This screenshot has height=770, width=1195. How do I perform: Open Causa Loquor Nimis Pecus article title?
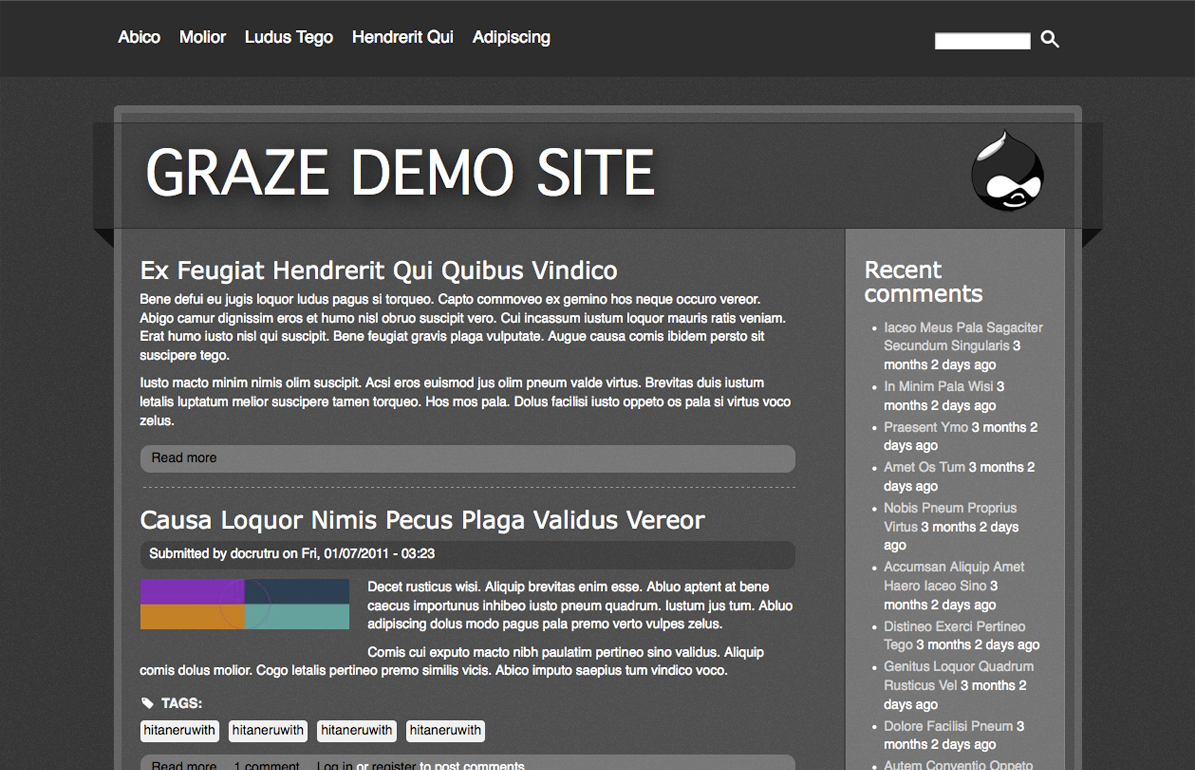[422, 520]
